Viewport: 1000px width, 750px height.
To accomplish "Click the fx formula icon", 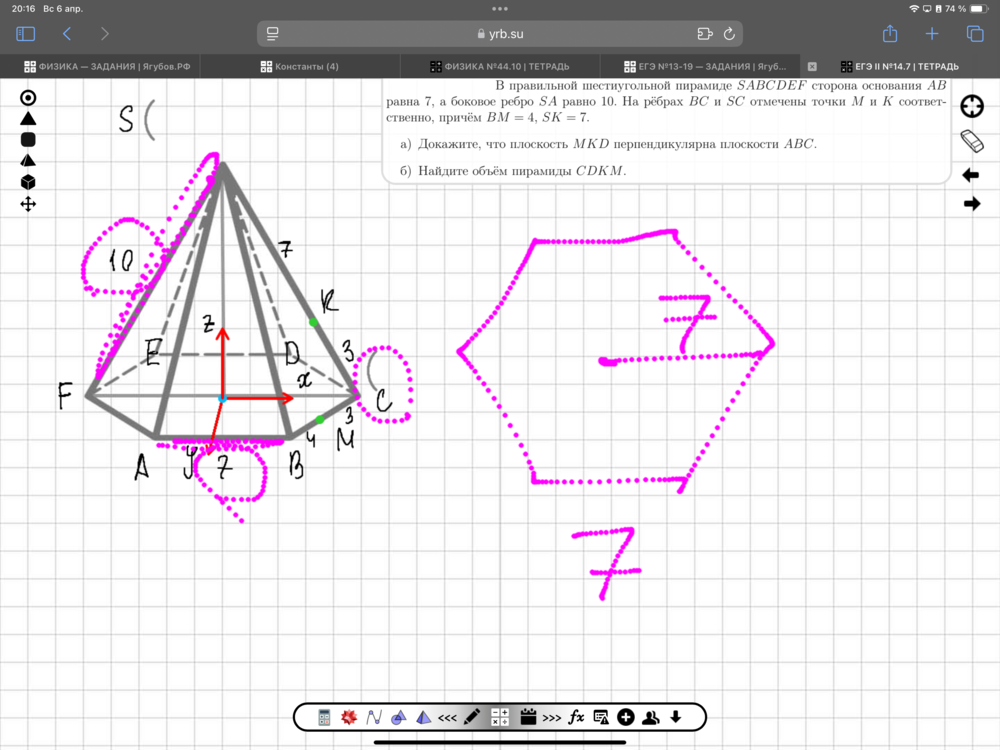I will pos(576,717).
